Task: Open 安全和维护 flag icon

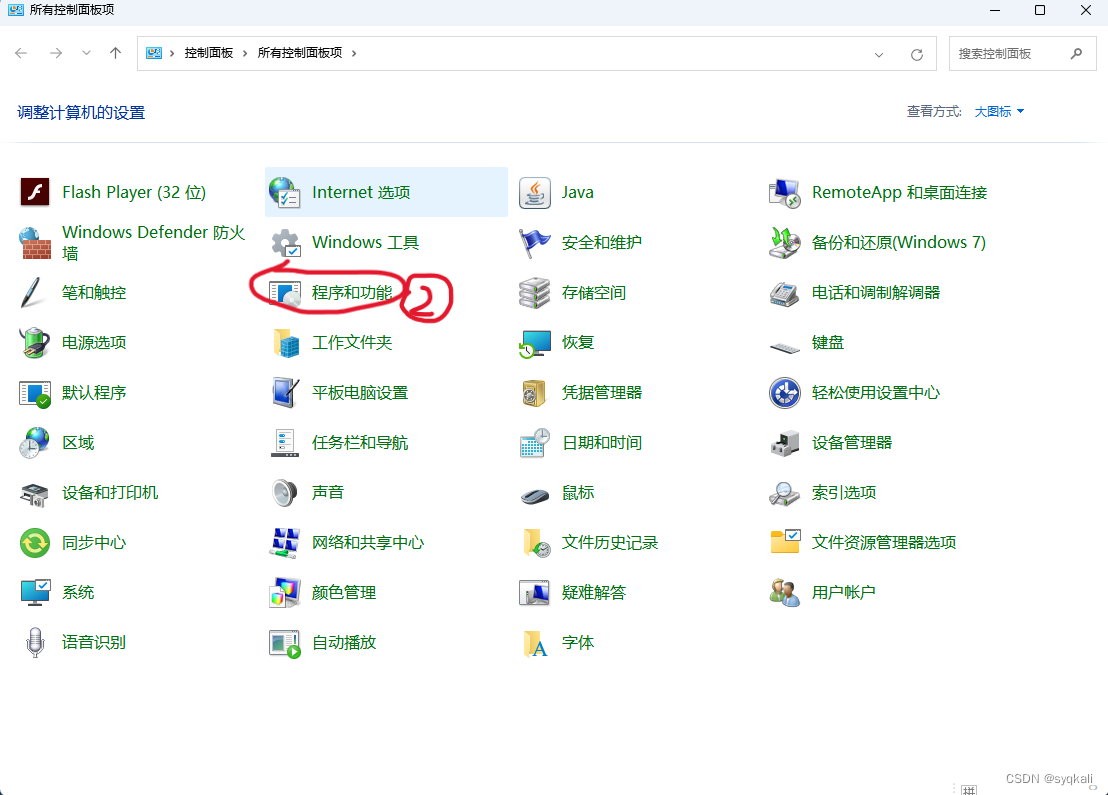Action: [x=535, y=242]
